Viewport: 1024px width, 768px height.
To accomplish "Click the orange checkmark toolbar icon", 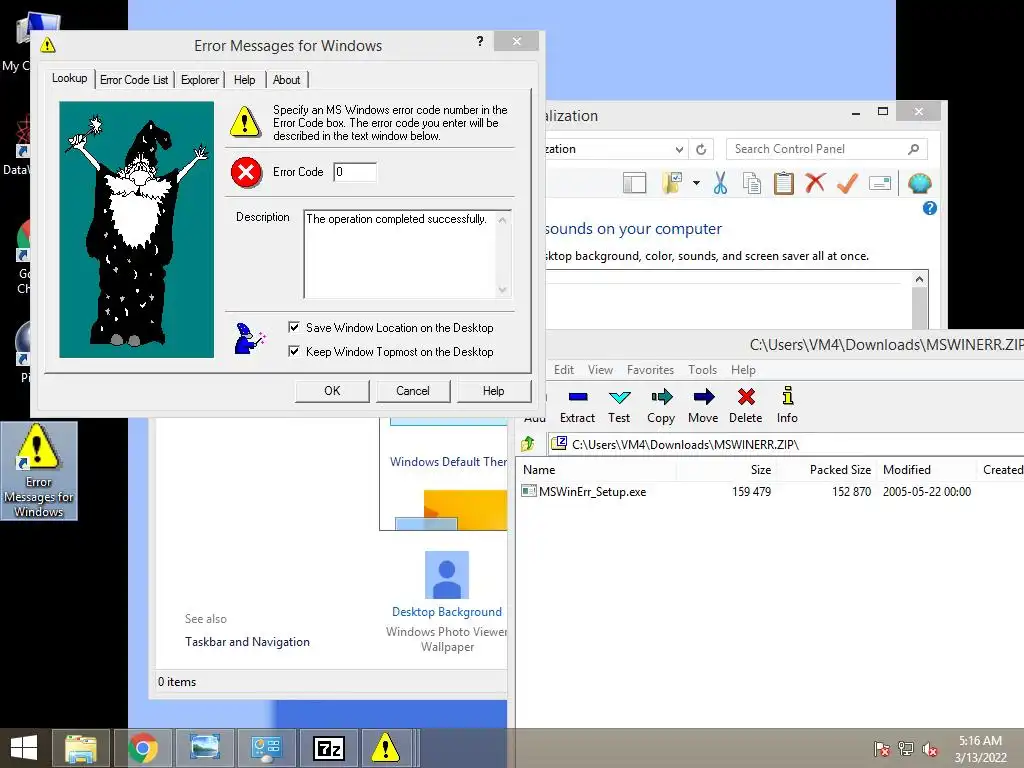I will coord(847,183).
